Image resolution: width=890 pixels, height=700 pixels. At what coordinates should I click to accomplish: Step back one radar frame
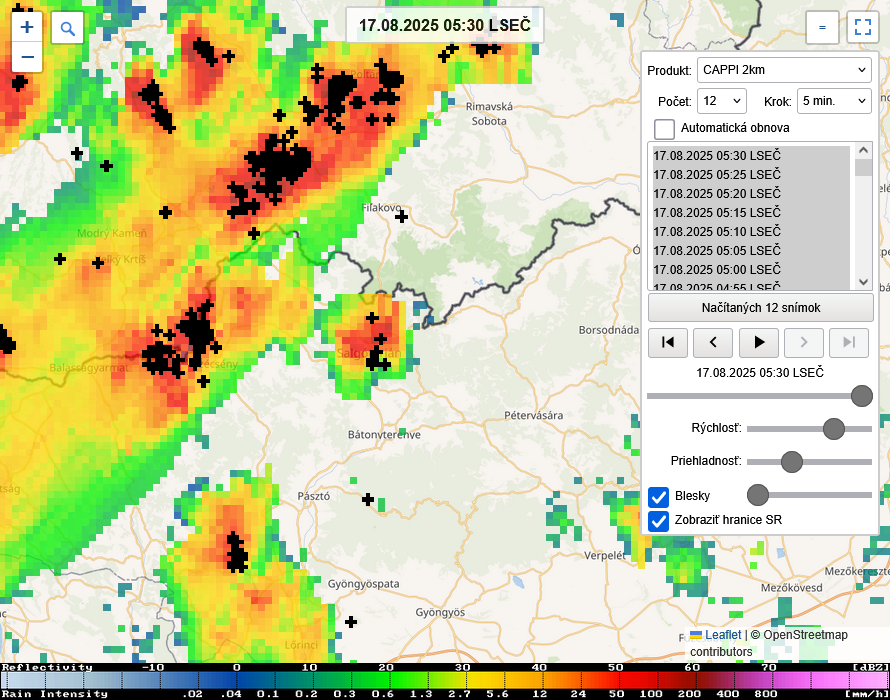click(713, 342)
